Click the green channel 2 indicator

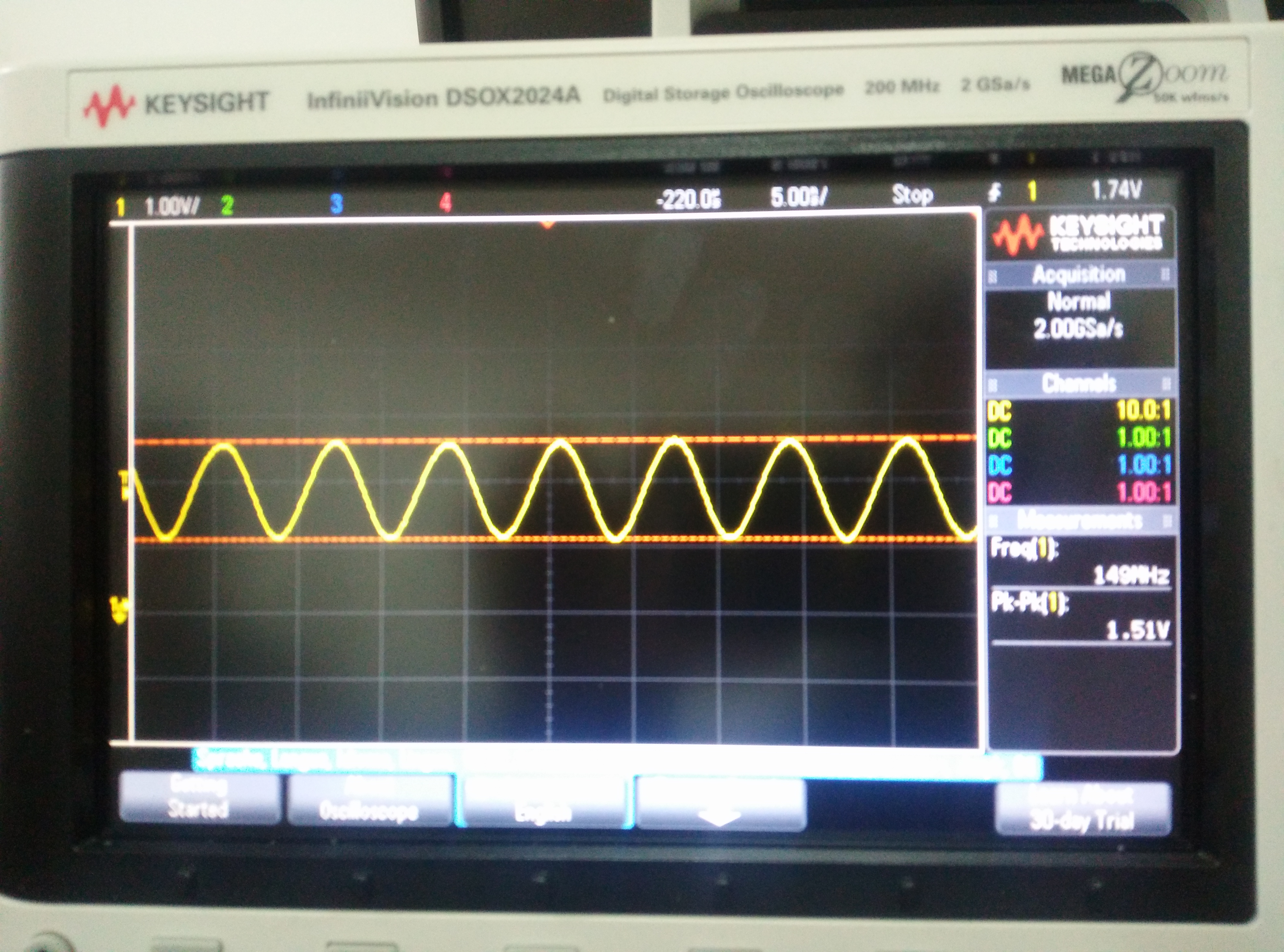227,205
